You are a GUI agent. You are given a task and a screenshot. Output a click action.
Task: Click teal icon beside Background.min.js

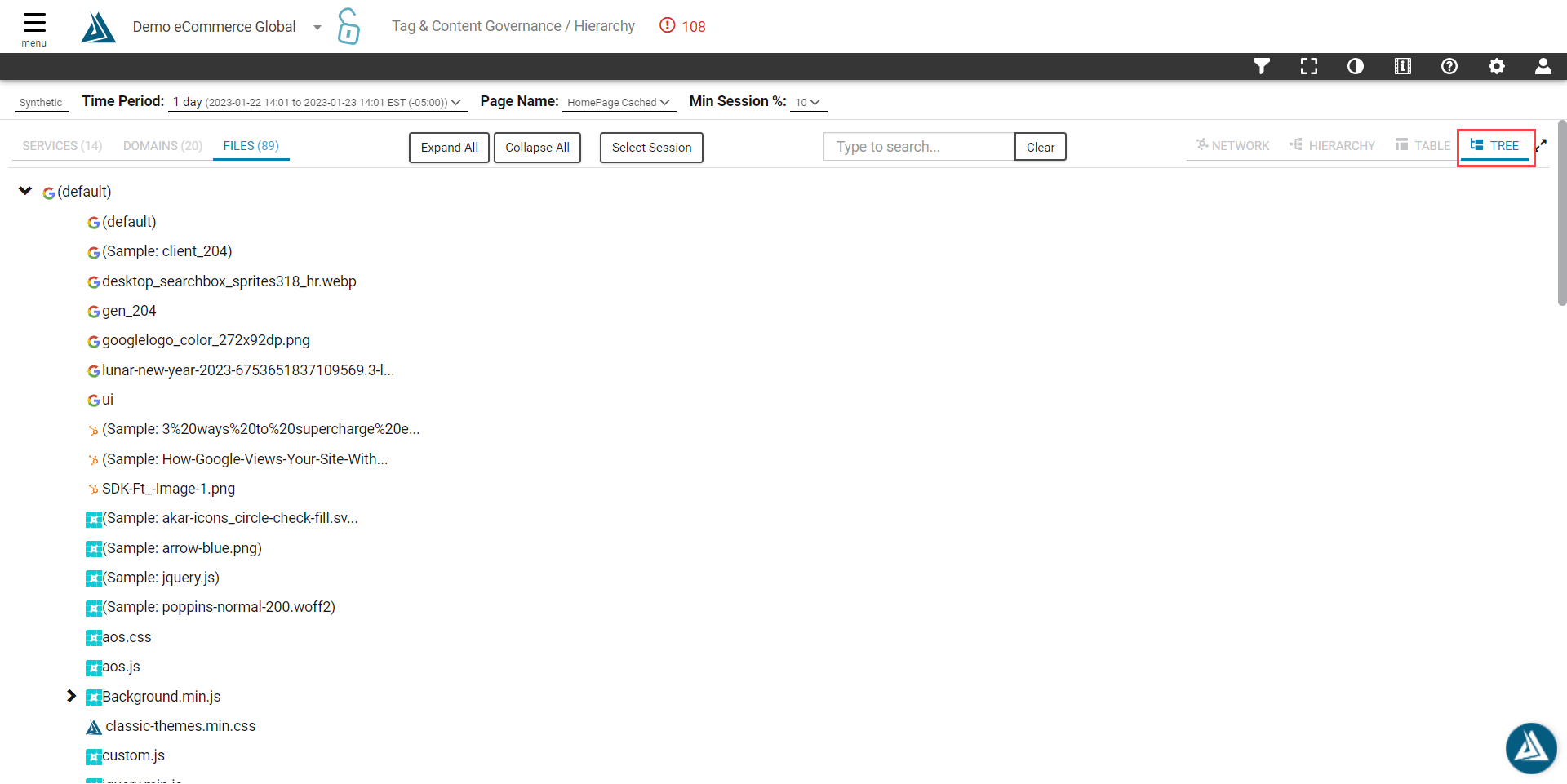(x=94, y=698)
